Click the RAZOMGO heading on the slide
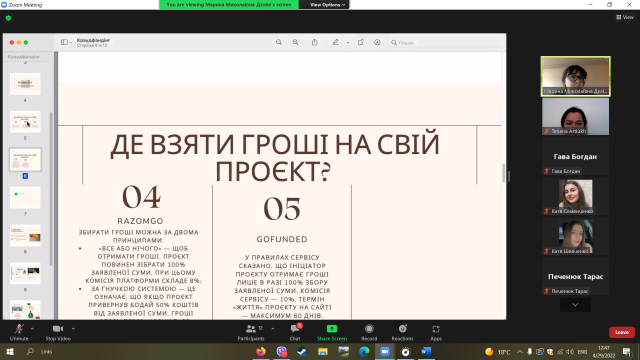The width and height of the screenshot is (640, 360). tap(140, 221)
